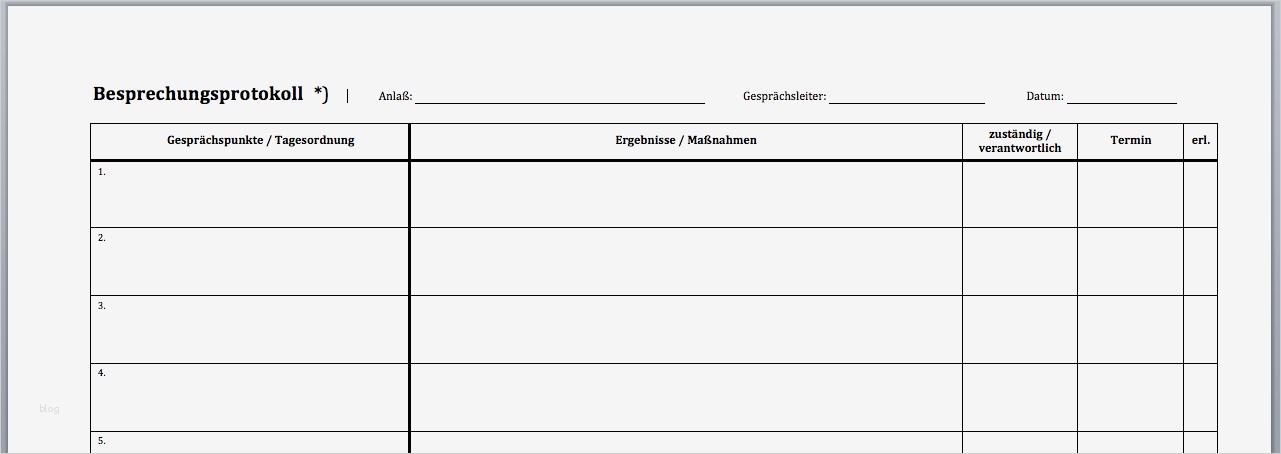
Task: Click the Termin cell in row 4
Action: [1130, 397]
